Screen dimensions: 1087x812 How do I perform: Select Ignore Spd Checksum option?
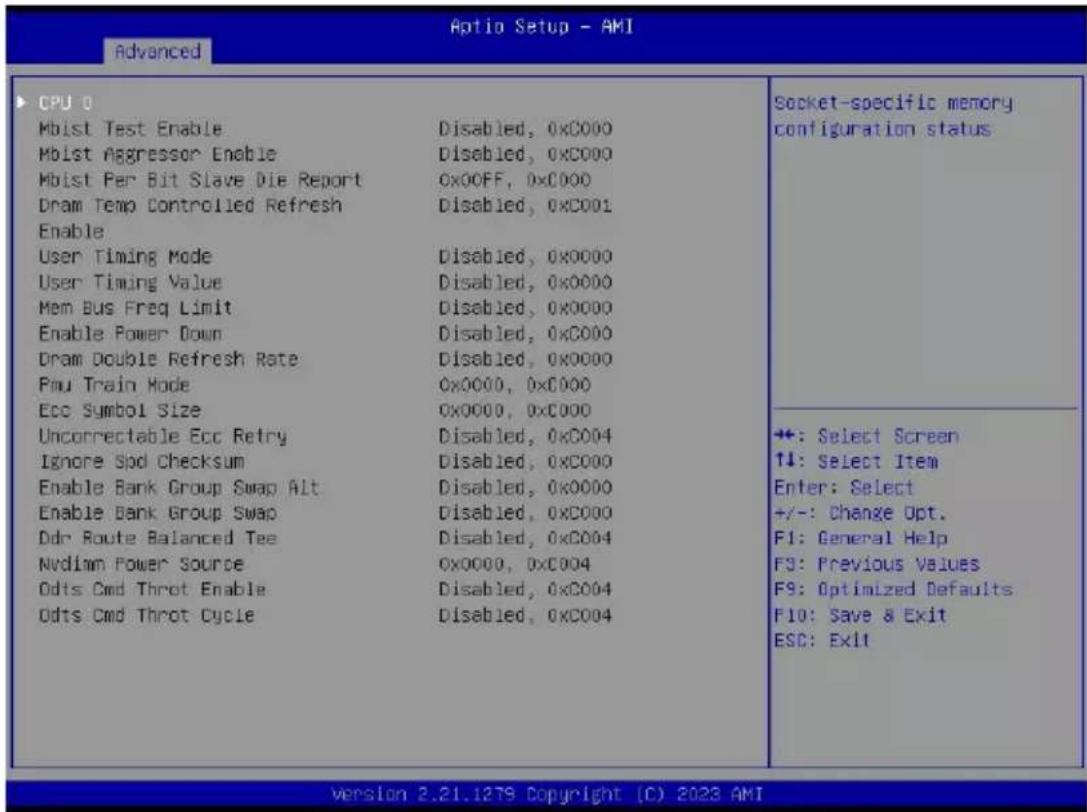141,462
